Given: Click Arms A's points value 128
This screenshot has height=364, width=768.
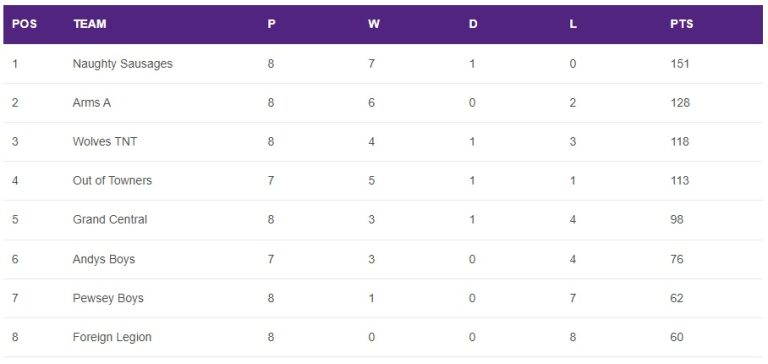Looking at the screenshot, I should [680, 102].
